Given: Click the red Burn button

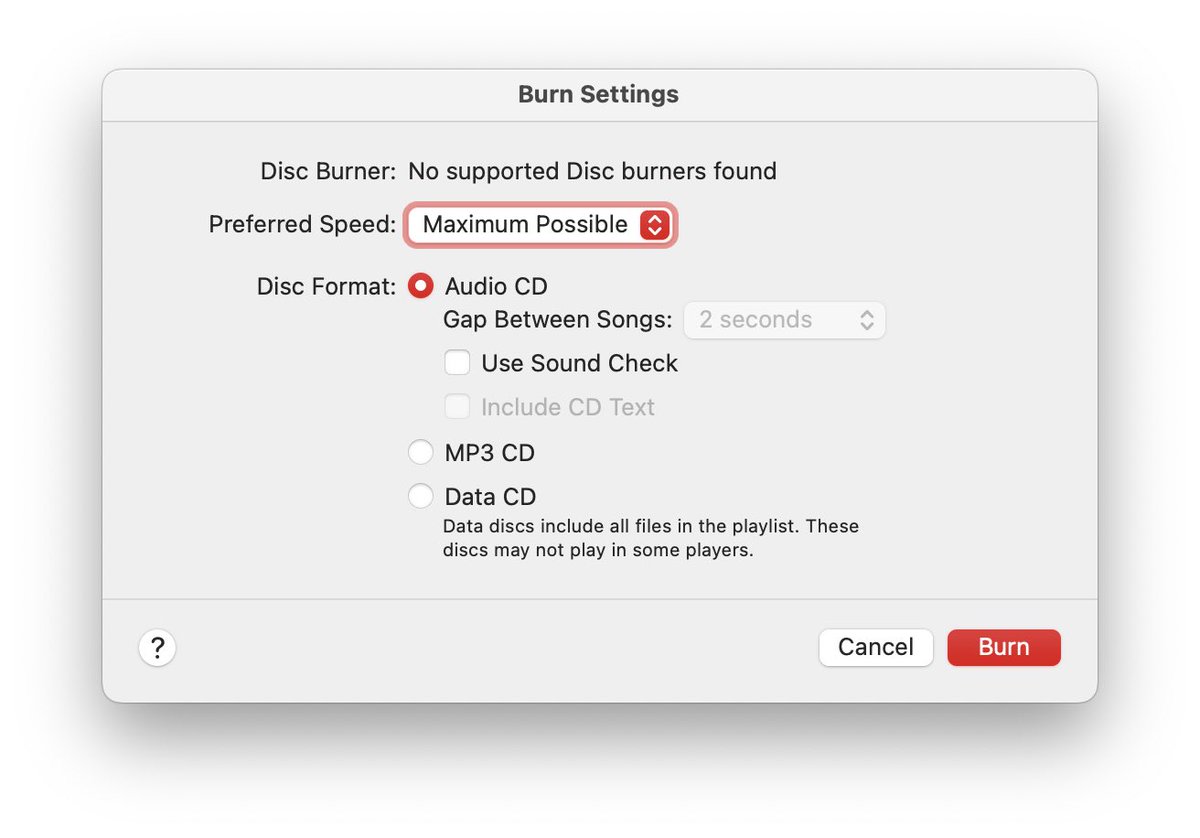Looking at the screenshot, I should (1004, 647).
